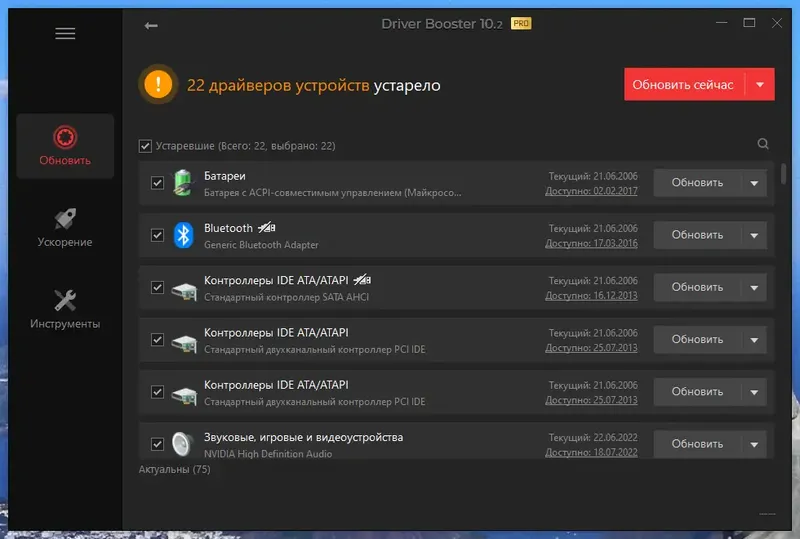Update the Батареи driver

[x=697, y=183]
